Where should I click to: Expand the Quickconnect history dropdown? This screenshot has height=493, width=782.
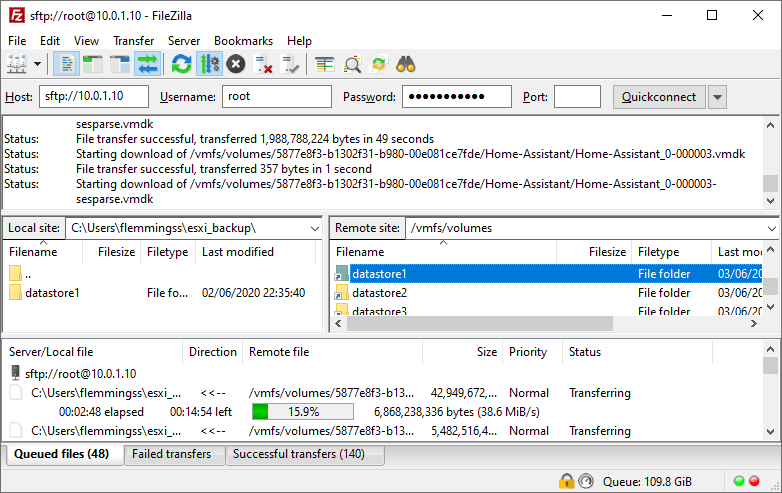(717, 97)
